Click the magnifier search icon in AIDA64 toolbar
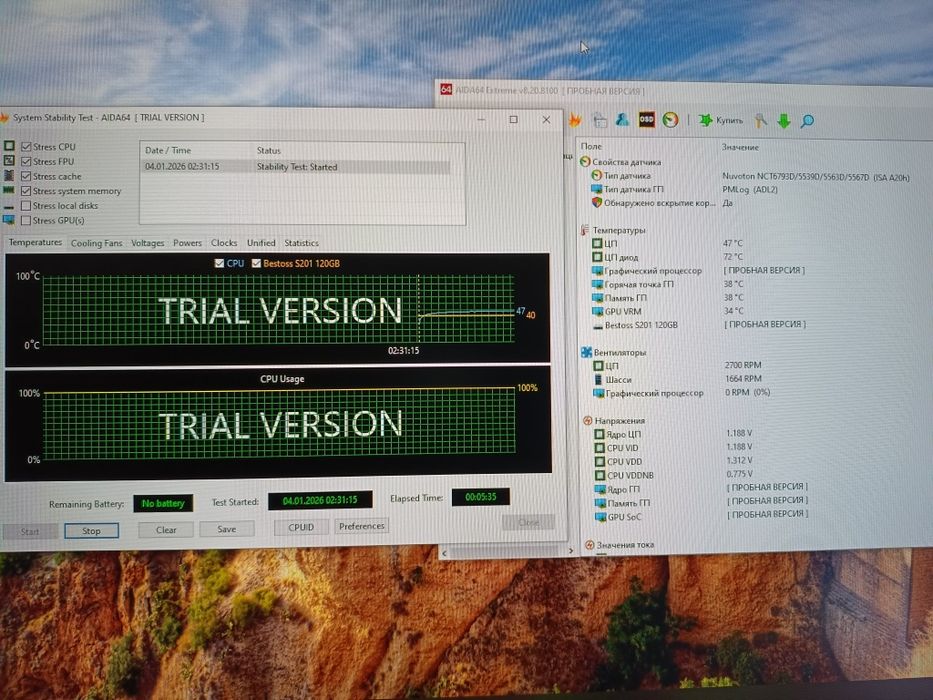The height and width of the screenshot is (700, 933). point(807,121)
